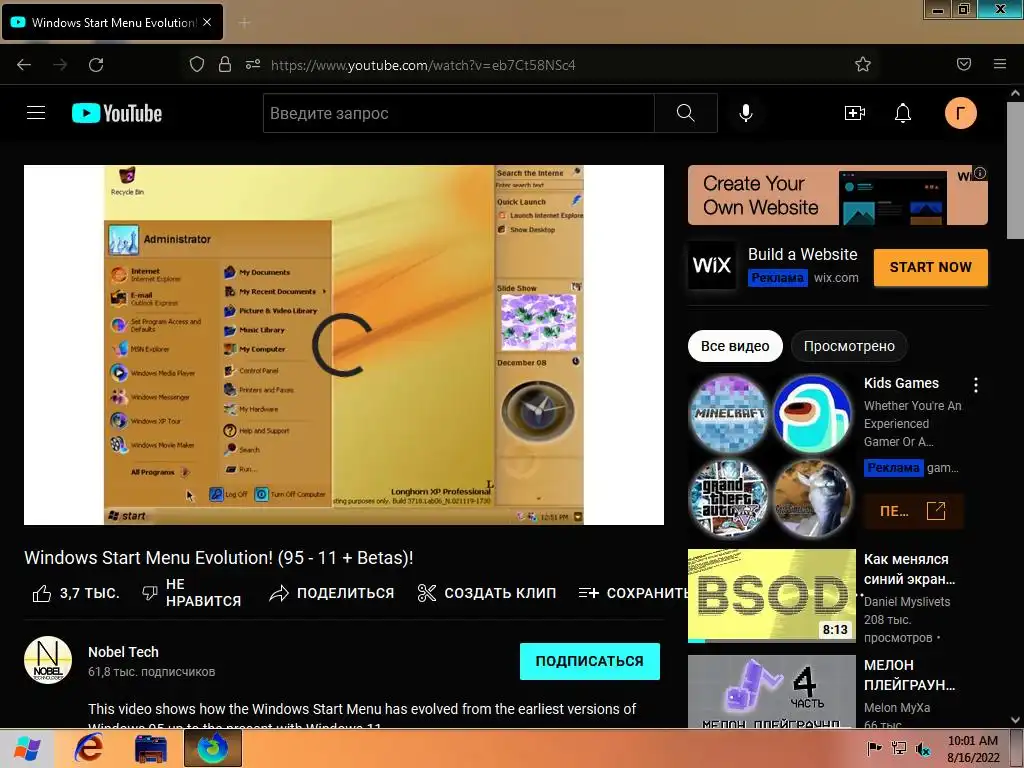This screenshot has height=768, width=1024.
Task: Open the Action Center flag icon
Action: [x=874, y=748]
